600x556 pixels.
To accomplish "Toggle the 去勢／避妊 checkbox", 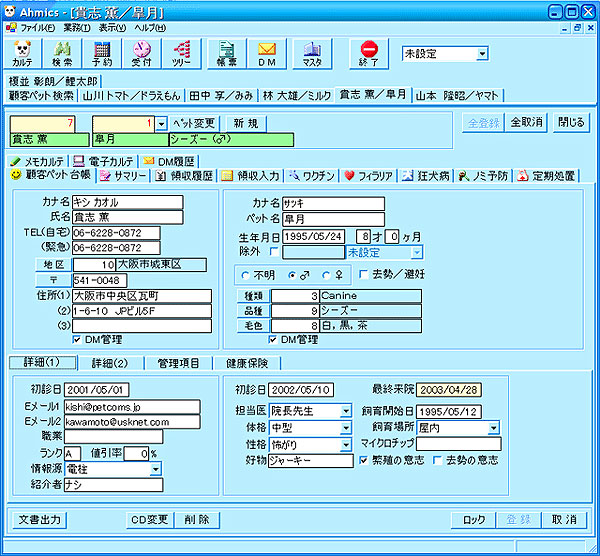I will click(x=364, y=274).
